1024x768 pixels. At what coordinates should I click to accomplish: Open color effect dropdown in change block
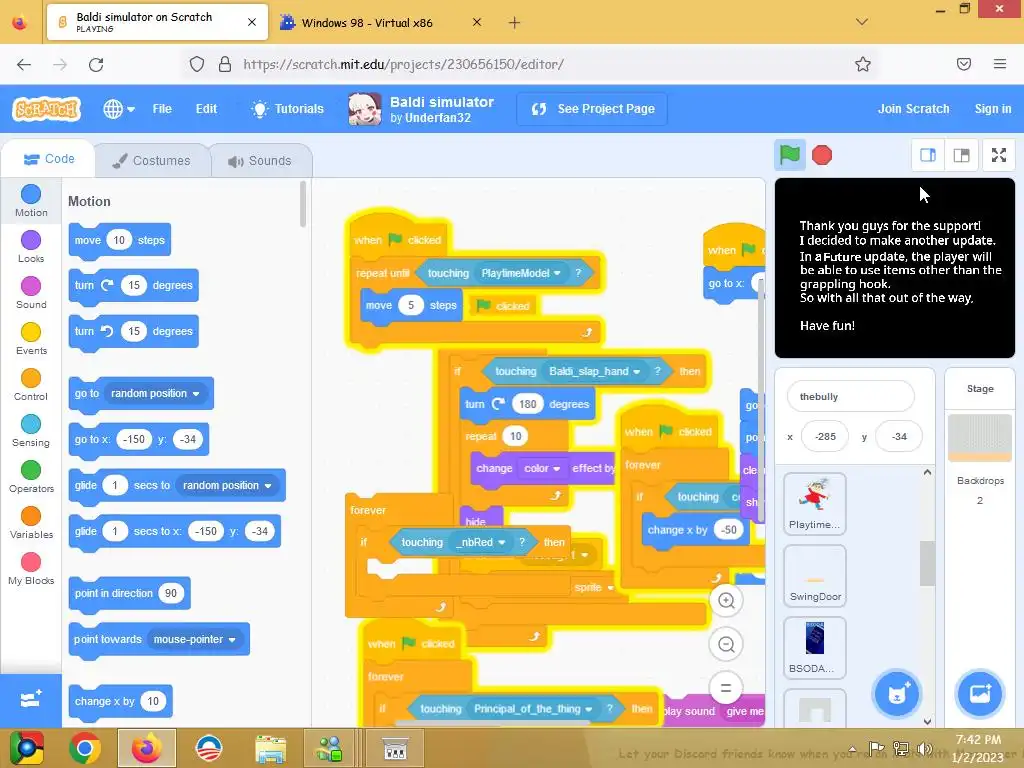click(542, 468)
